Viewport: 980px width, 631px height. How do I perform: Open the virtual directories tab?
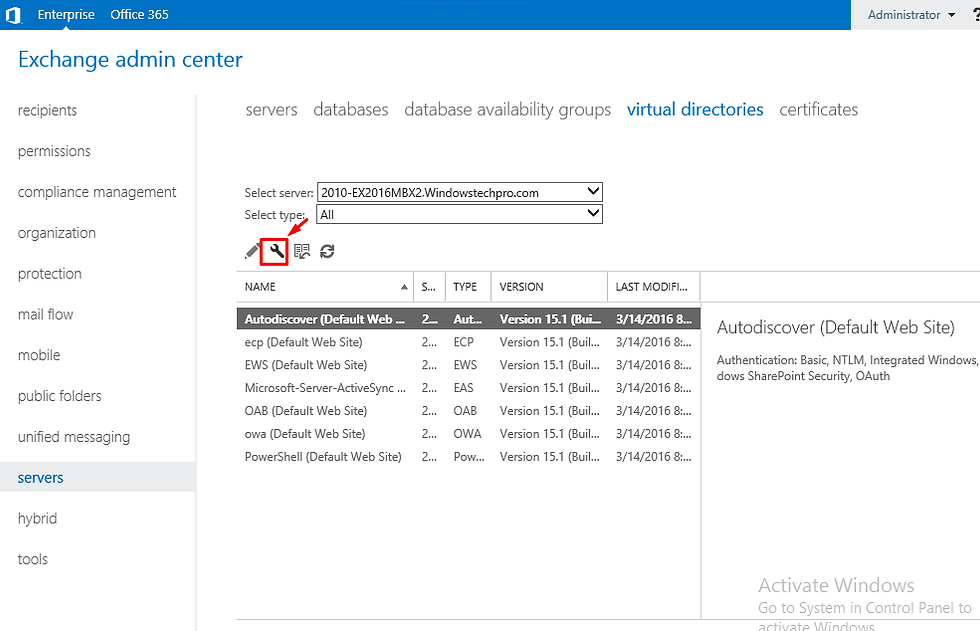click(x=695, y=110)
